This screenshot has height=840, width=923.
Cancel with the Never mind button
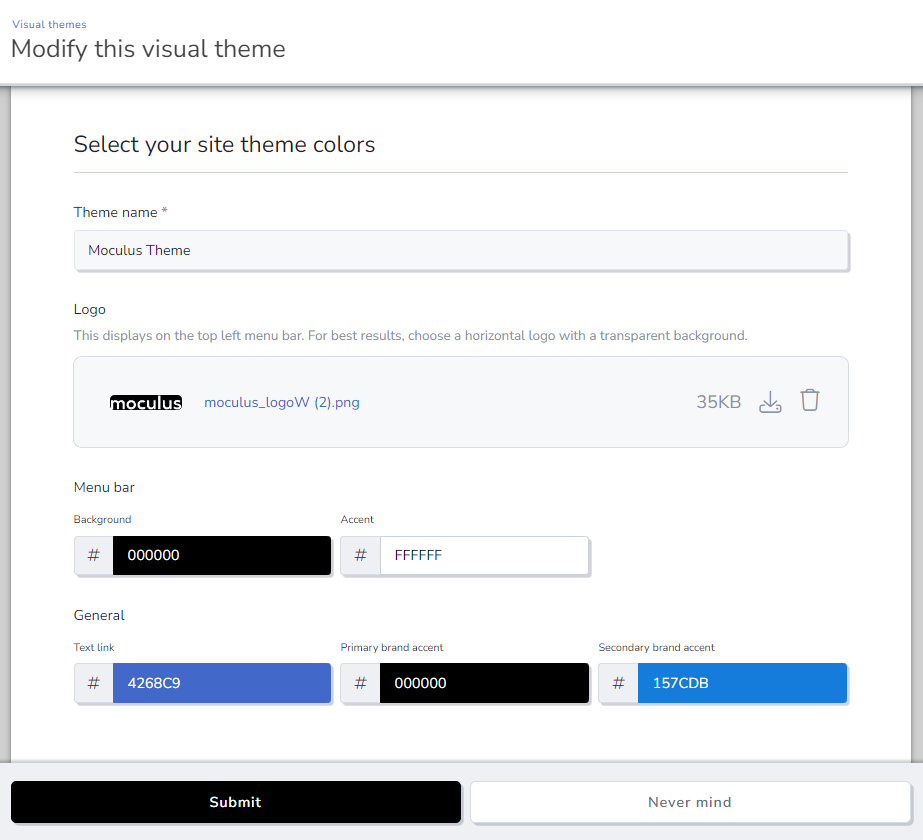click(690, 802)
